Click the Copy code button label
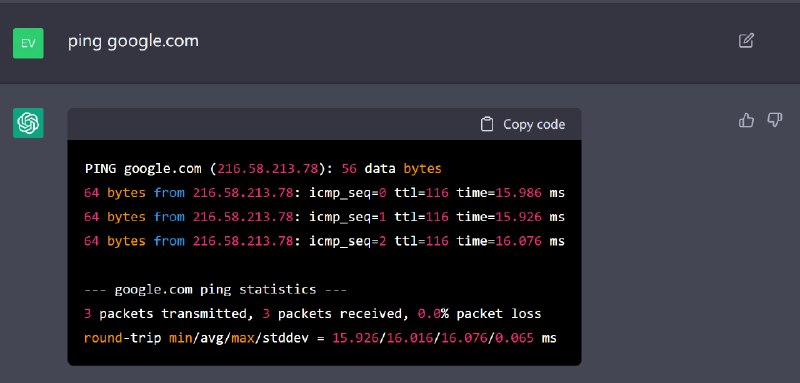The image size is (800, 383). 534,124
